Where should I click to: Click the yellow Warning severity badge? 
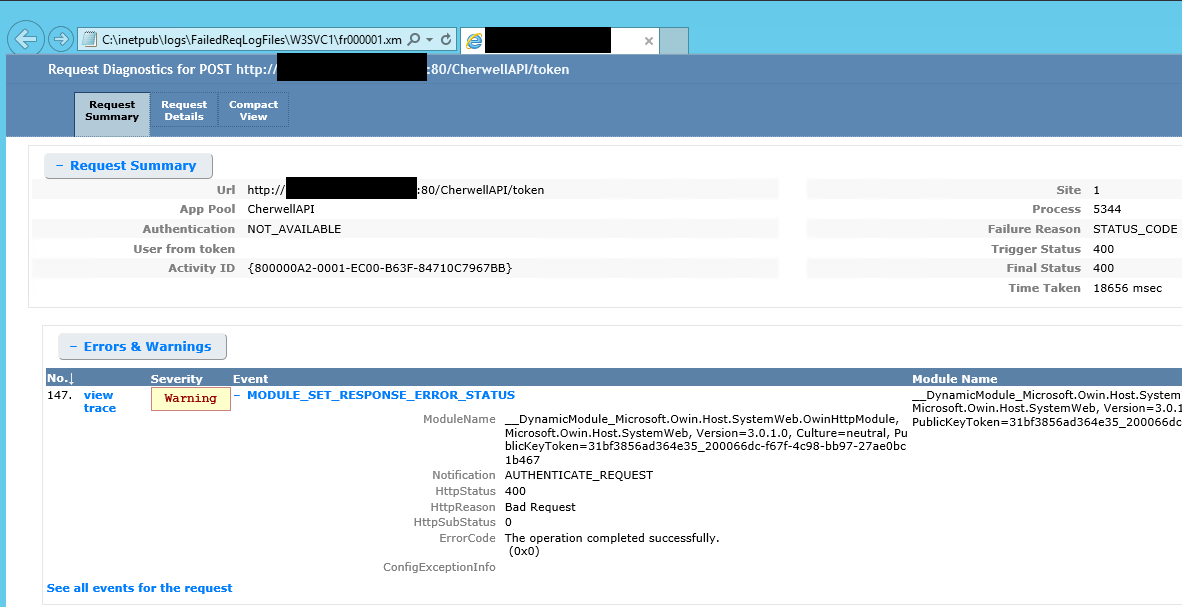point(190,398)
